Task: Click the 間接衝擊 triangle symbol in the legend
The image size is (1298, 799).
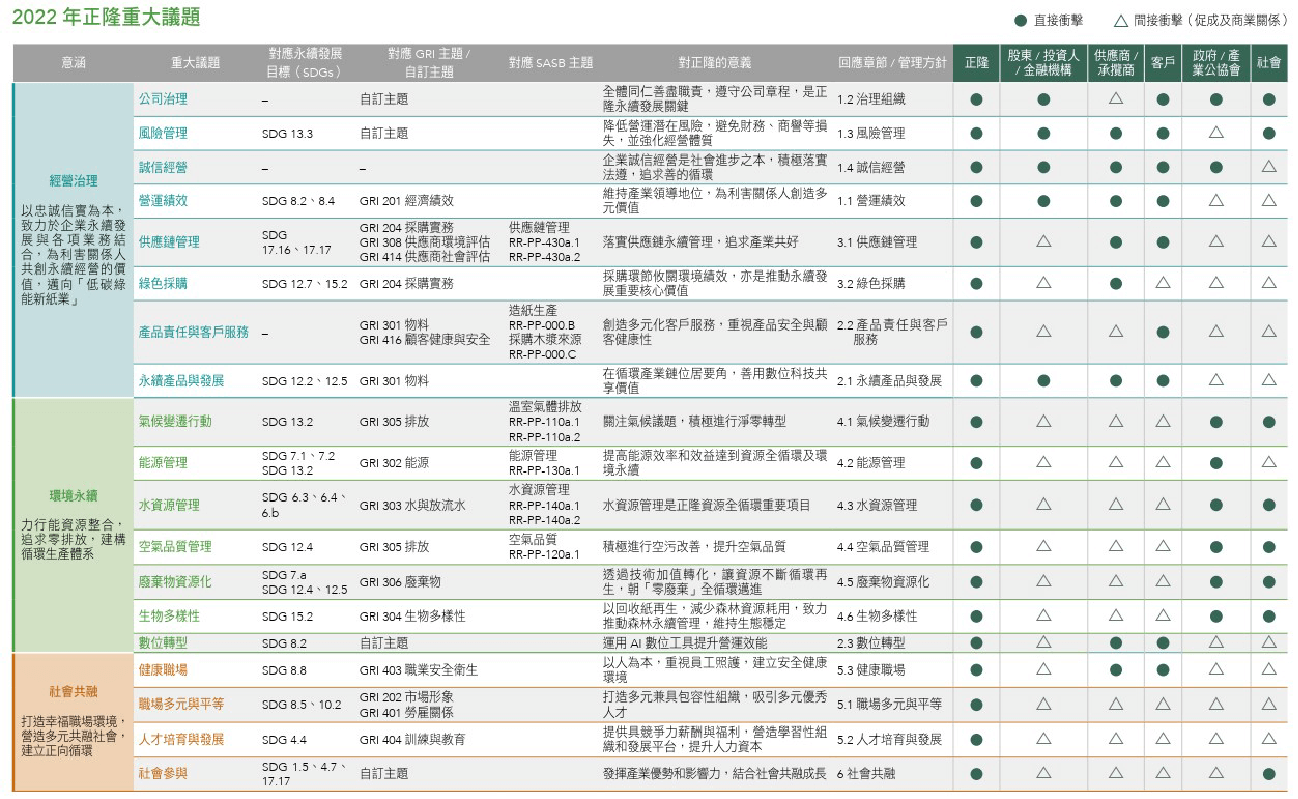Action: (x=1121, y=20)
